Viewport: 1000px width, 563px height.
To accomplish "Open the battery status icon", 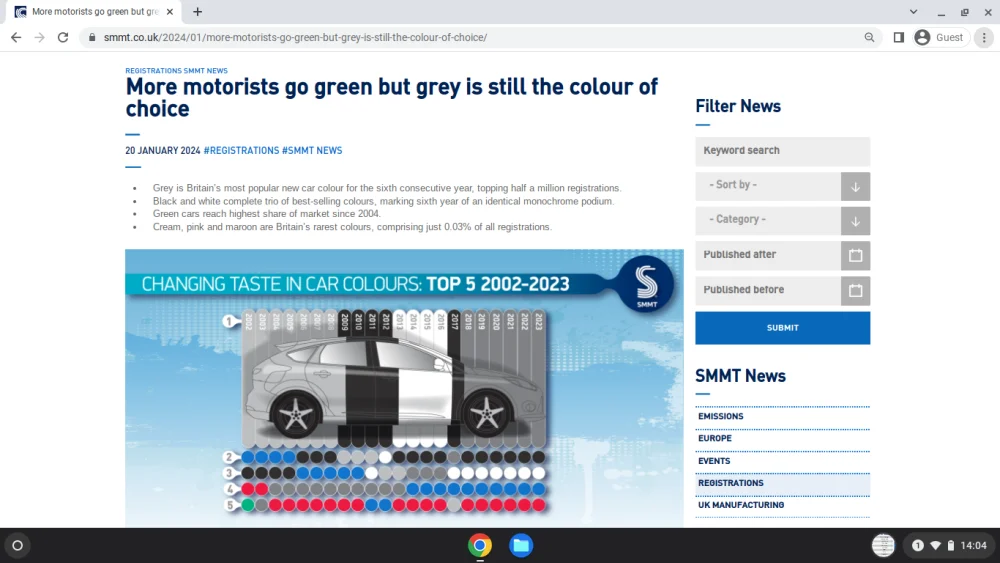I will tap(950, 545).
